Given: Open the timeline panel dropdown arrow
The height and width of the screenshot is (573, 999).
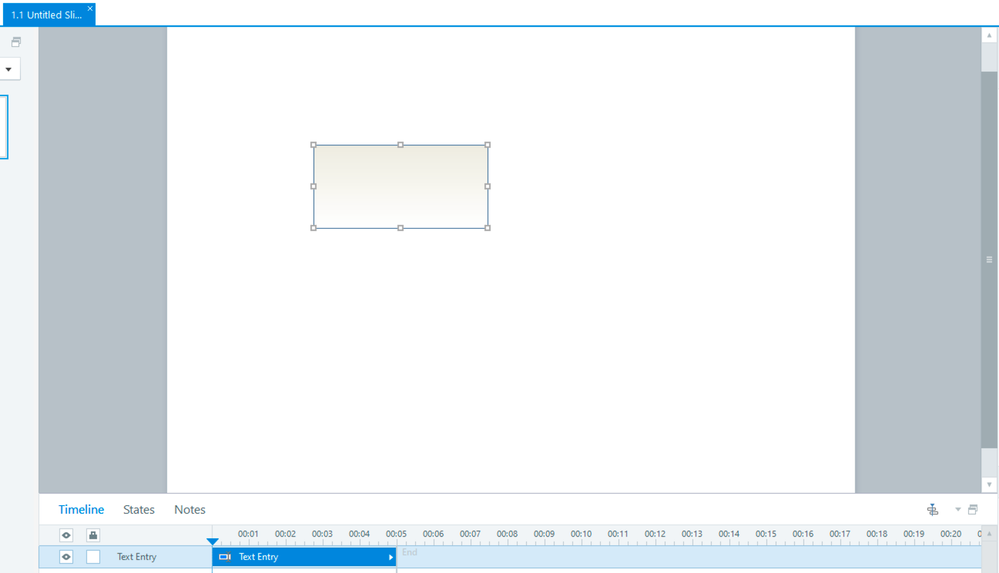Looking at the screenshot, I should [958, 509].
